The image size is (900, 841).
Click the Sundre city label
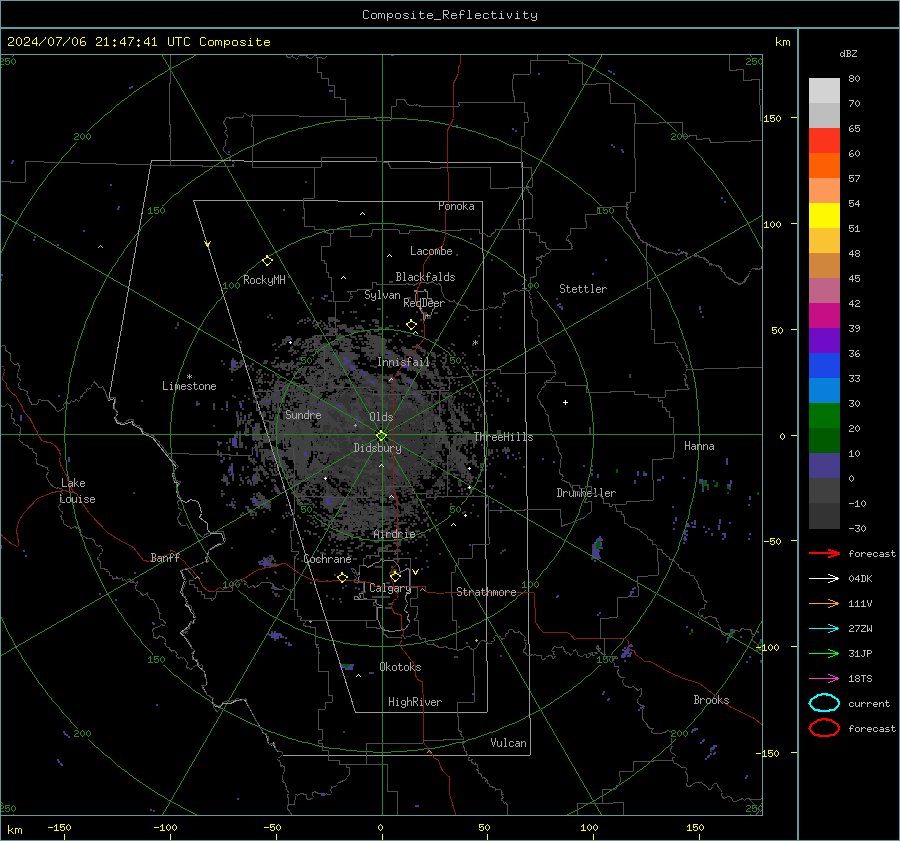point(303,415)
